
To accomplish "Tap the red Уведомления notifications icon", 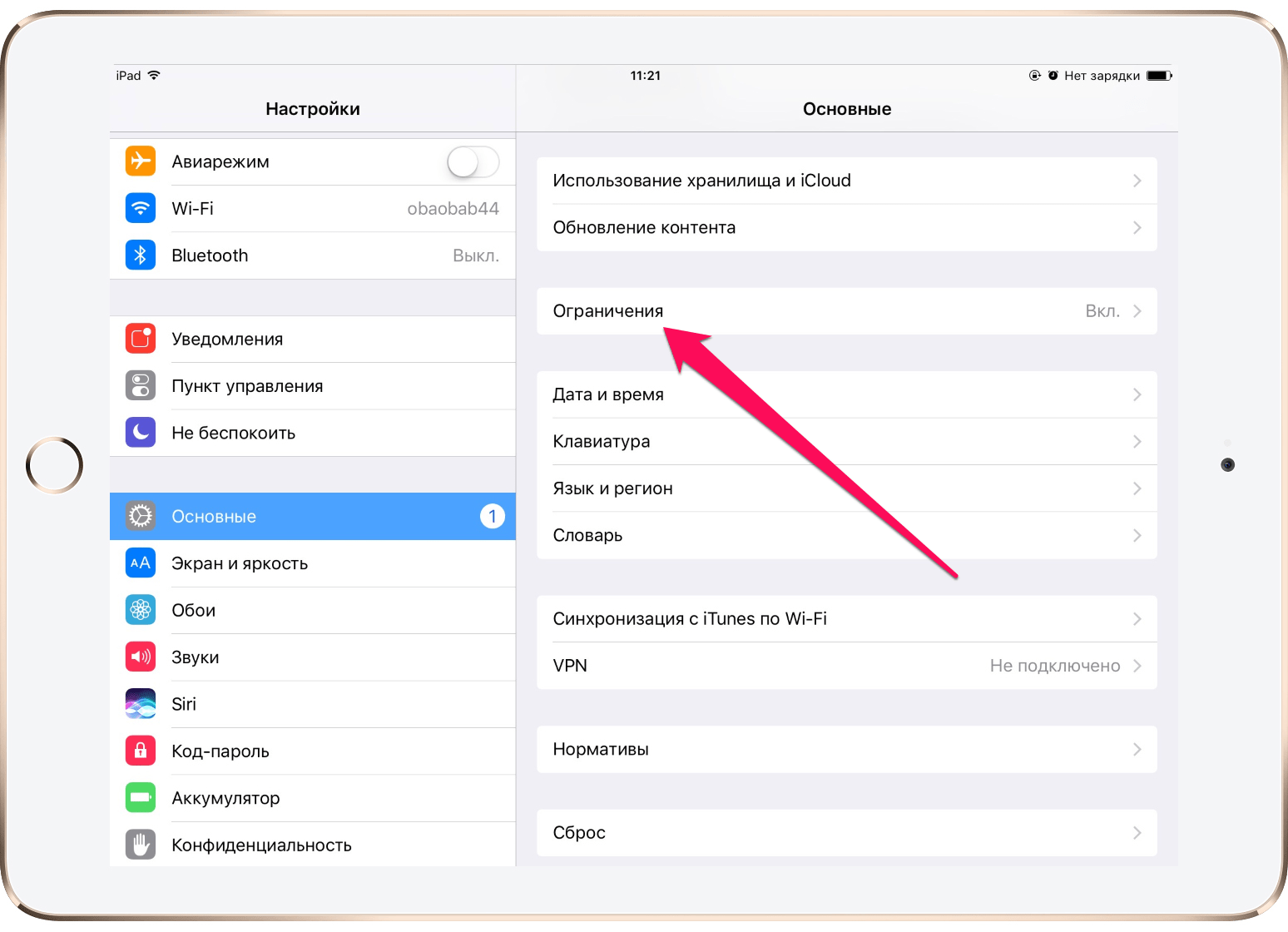I will (141, 339).
